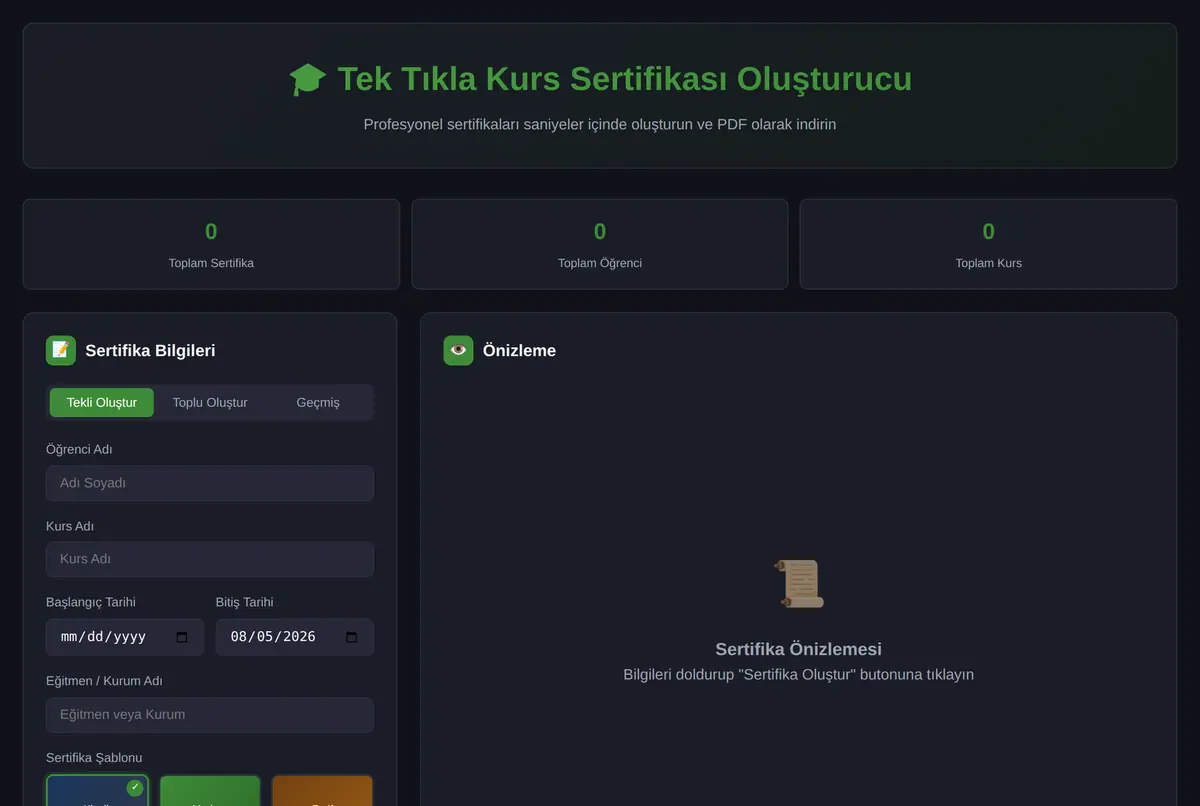
Task: Select the green certificate template swatch
Action: pos(210,790)
